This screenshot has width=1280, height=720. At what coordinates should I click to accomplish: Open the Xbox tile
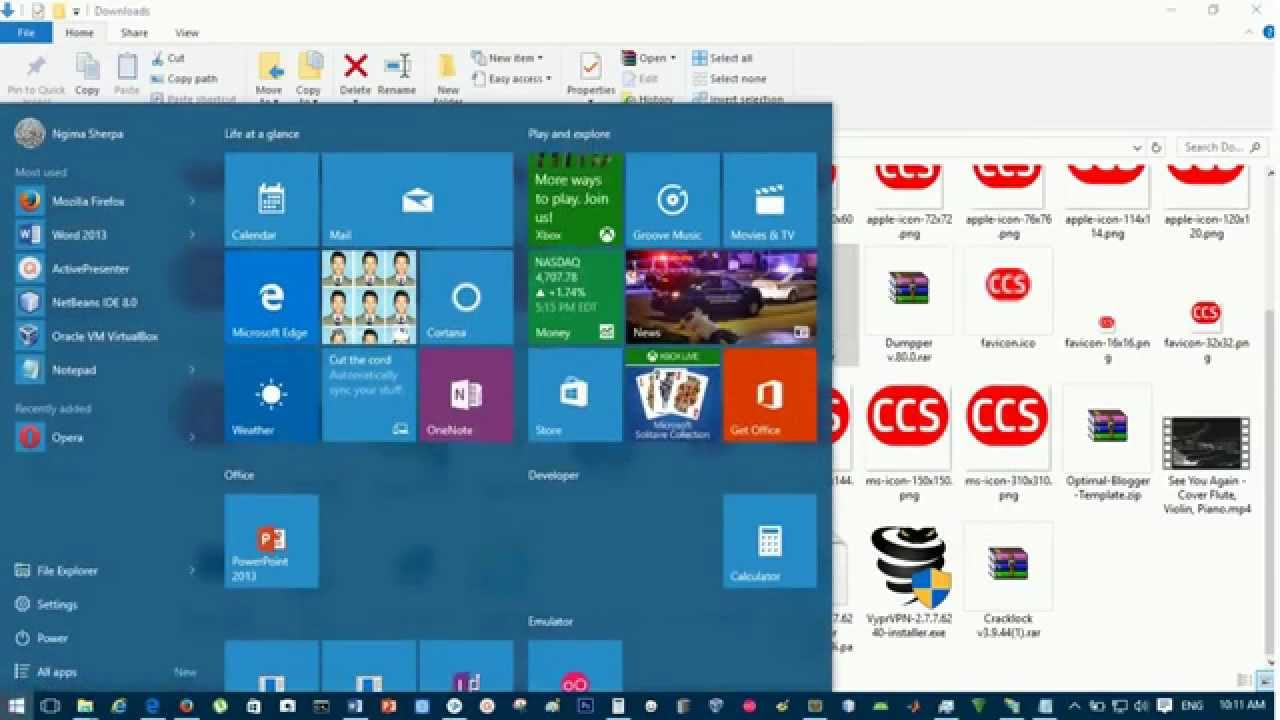575,199
